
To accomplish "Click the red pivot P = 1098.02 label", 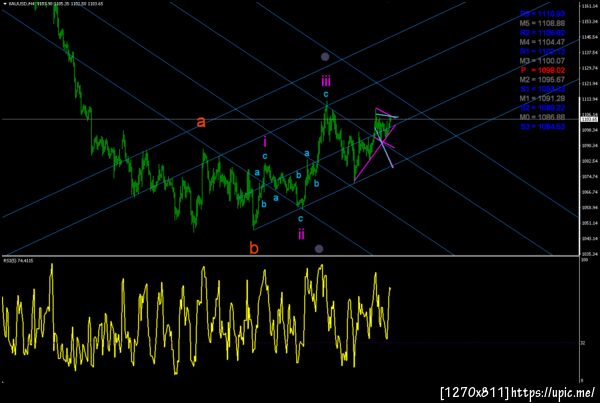I will [x=543, y=70].
